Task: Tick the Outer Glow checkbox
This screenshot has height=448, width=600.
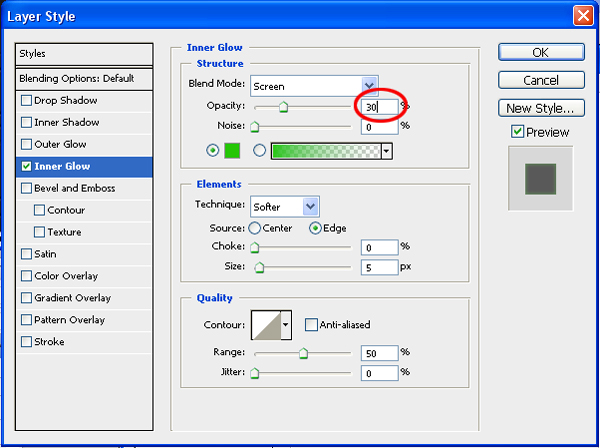Action: pos(26,144)
